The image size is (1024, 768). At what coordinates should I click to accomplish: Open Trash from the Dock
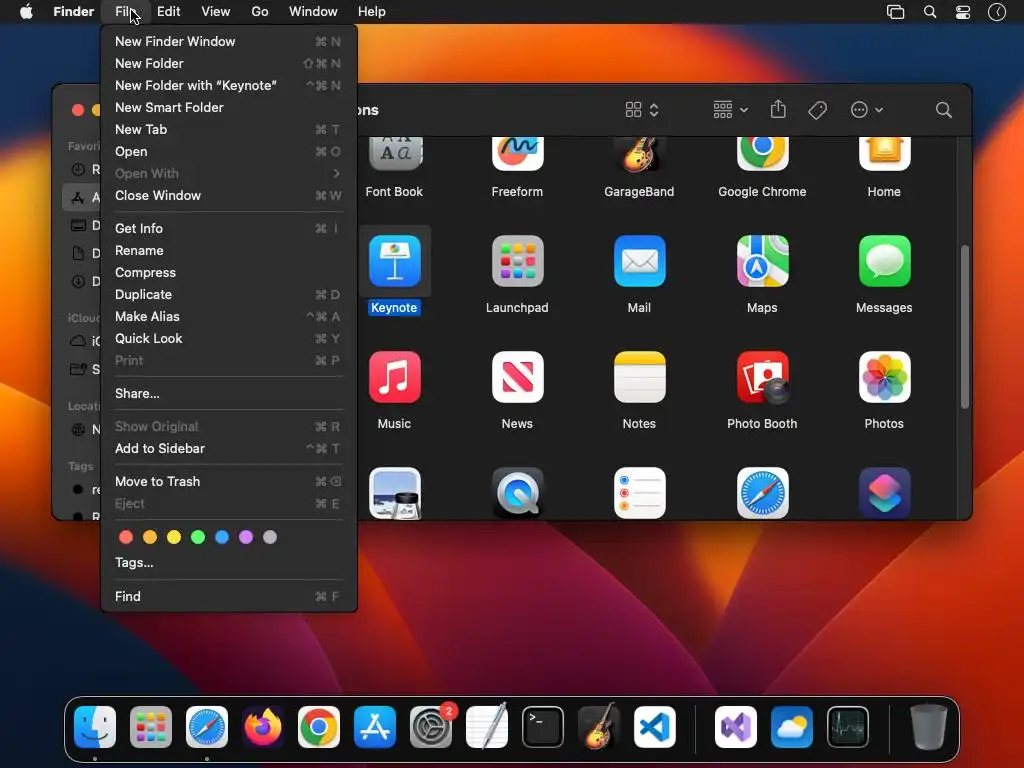click(x=928, y=726)
